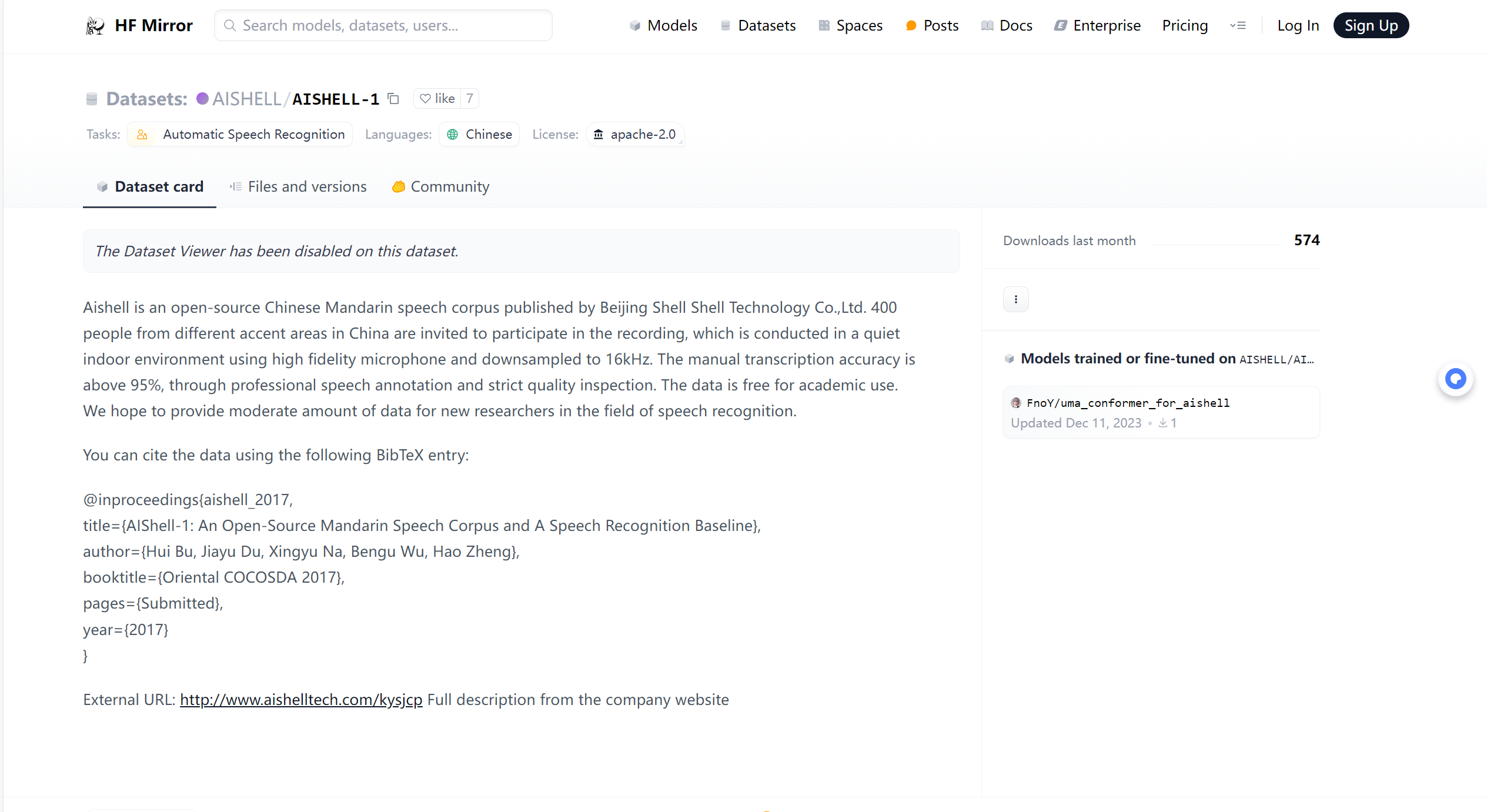This screenshot has width=1487, height=812.
Task: Click FnoY user avatar in model card
Action: click(x=1015, y=403)
